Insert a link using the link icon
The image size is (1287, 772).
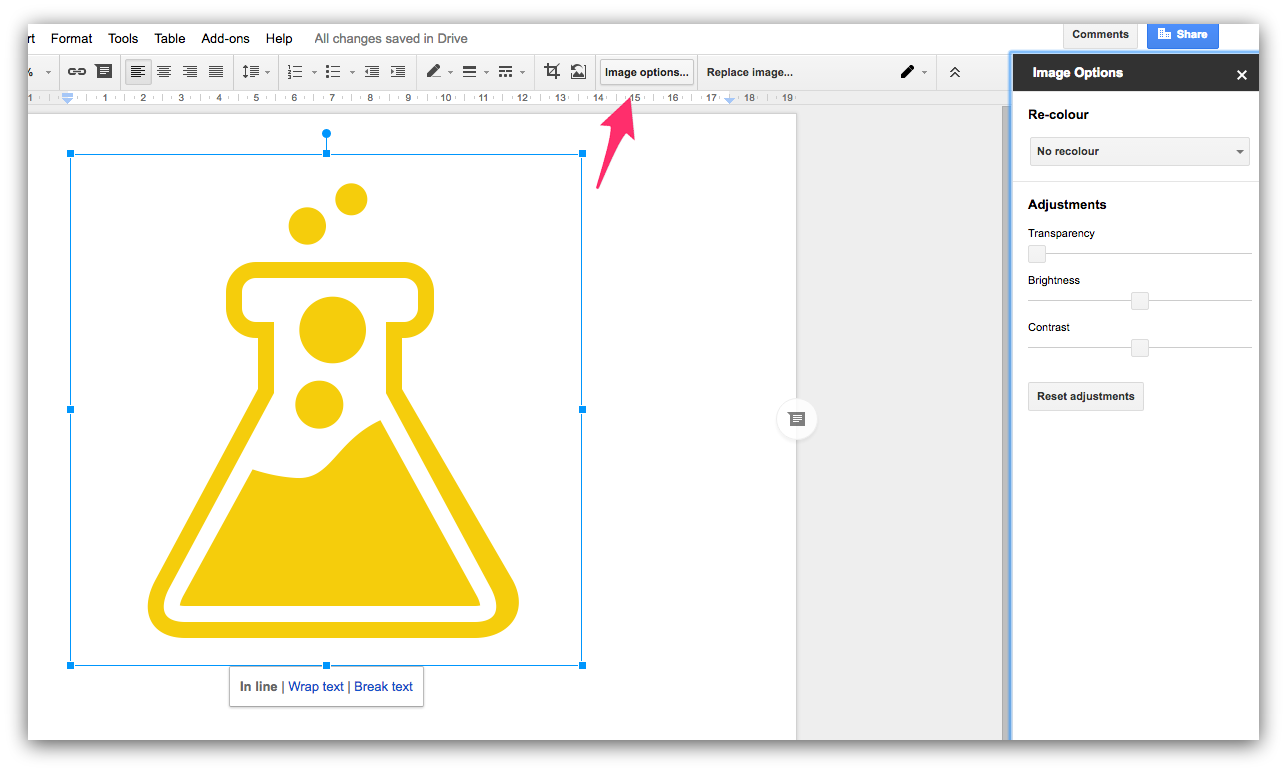[77, 71]
